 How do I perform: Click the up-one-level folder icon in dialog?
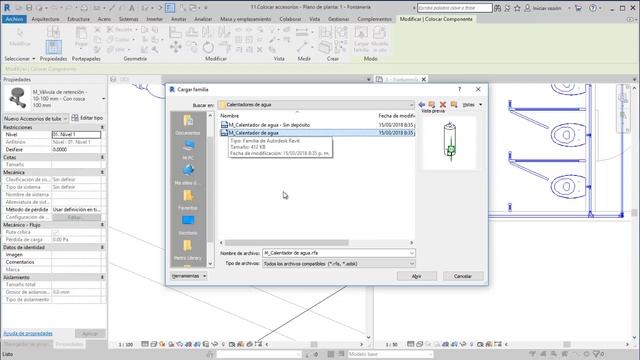coord(432,105)
